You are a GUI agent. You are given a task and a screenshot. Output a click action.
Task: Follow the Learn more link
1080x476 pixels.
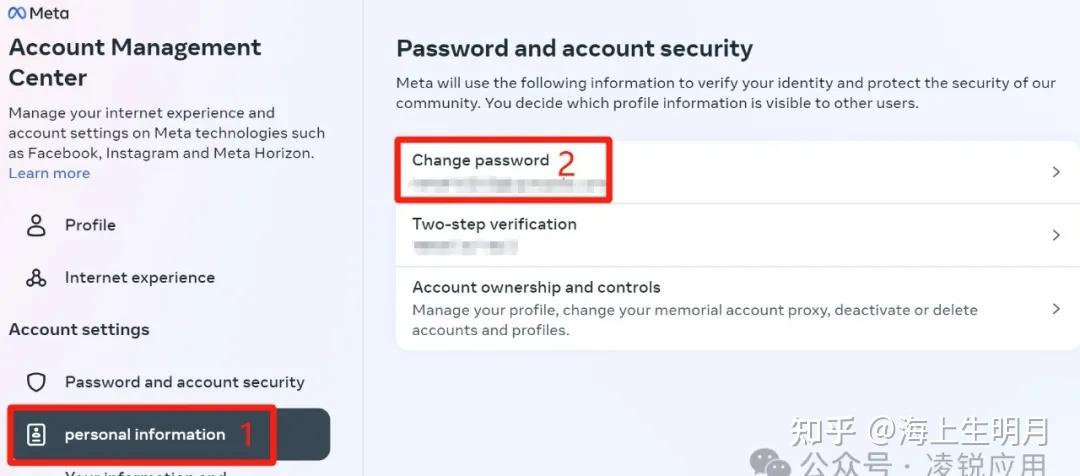[49, 173]
